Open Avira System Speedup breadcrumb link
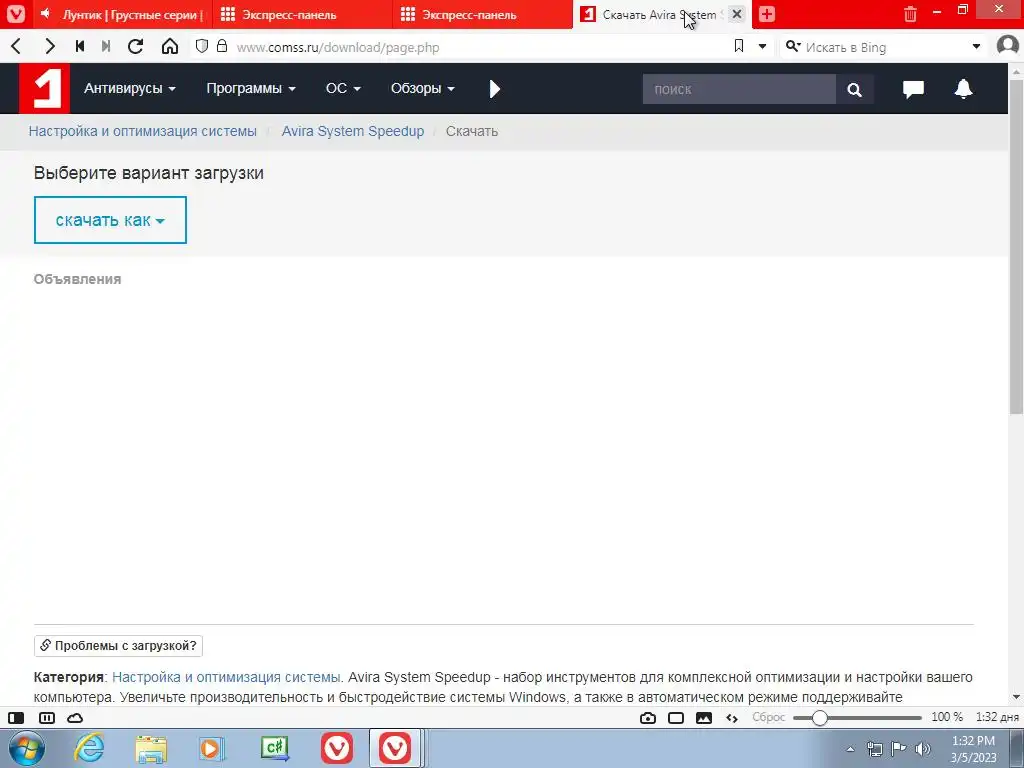1024x768 pixels. [353, 131]
